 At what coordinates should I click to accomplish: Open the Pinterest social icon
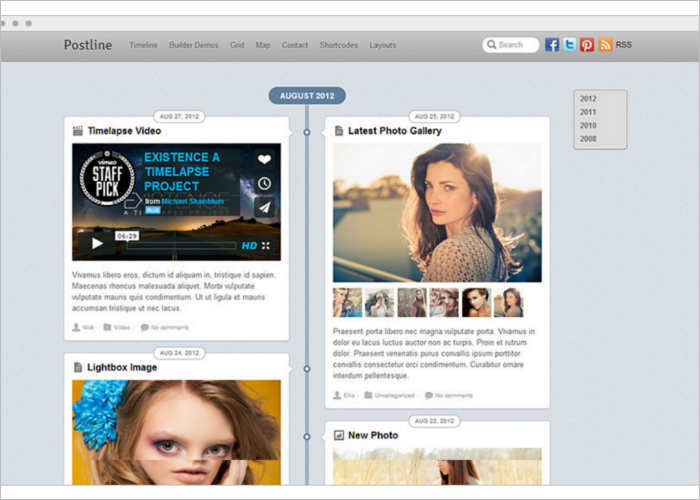(x=587, y=45)
